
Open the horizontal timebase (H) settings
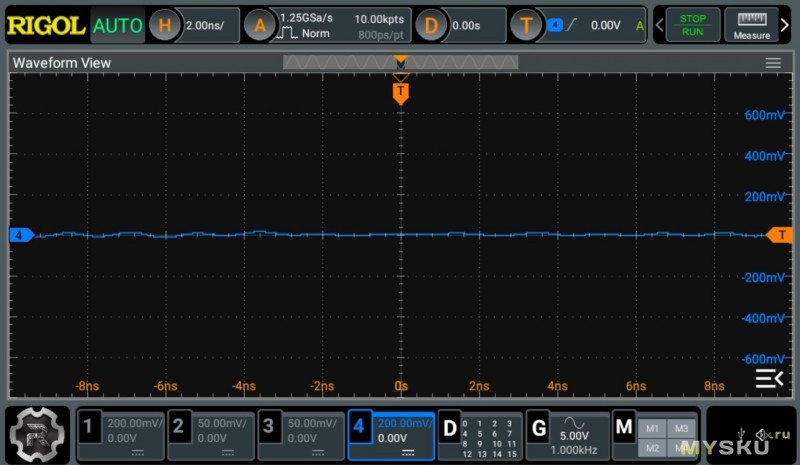point(195,25)
